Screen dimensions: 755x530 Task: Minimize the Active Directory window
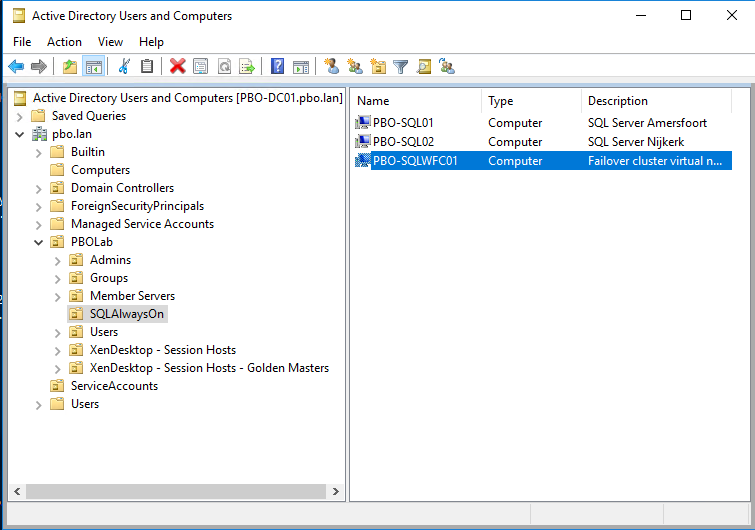click(641, 15)
